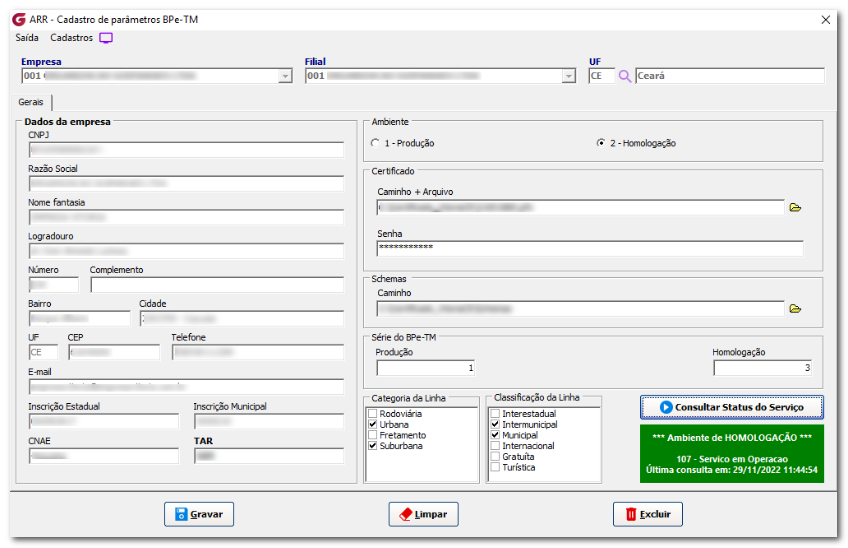
Task: Check the Rodoviária category
Action: click(x=373, y=414)
